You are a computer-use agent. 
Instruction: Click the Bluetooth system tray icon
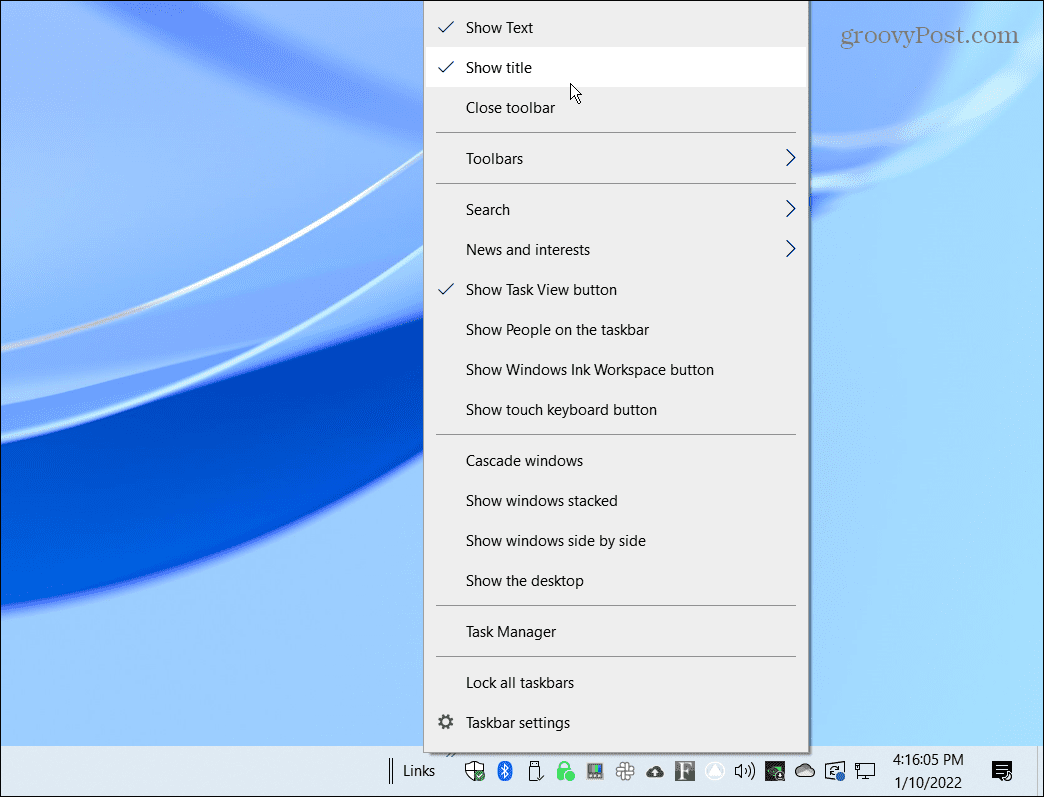pyautogui.click(x=505, y=771)
